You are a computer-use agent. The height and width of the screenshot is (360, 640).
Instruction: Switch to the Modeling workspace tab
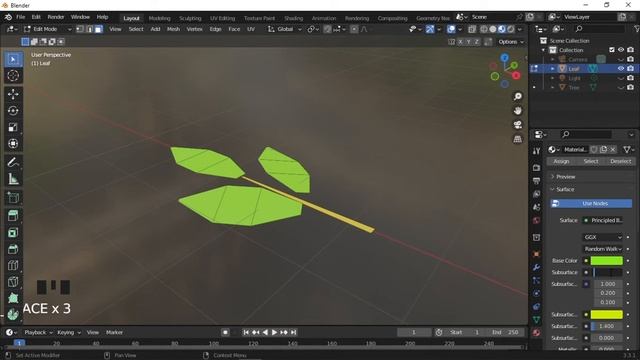[x=159, y=18]
